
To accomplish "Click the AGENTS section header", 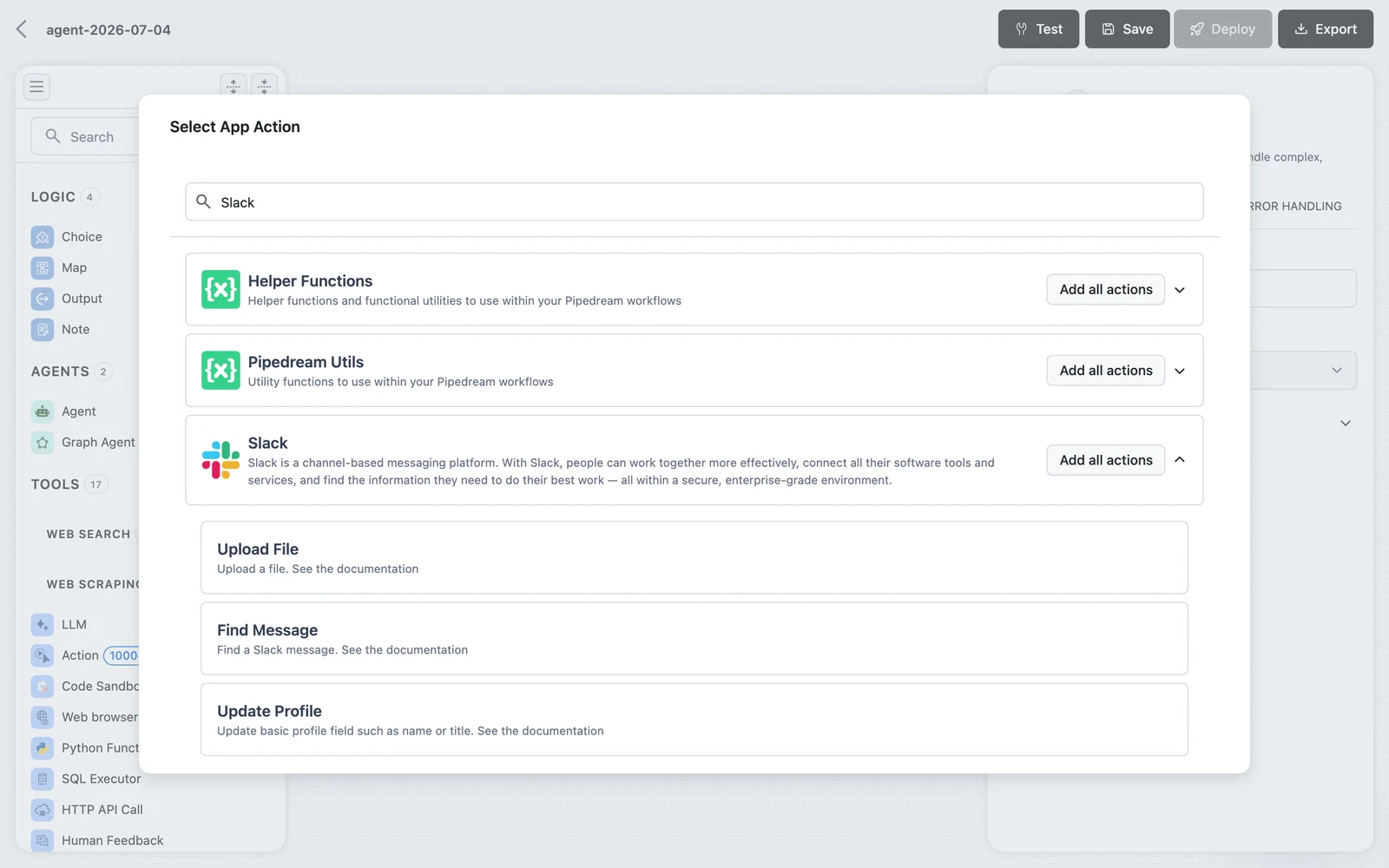I will [60, 372].
